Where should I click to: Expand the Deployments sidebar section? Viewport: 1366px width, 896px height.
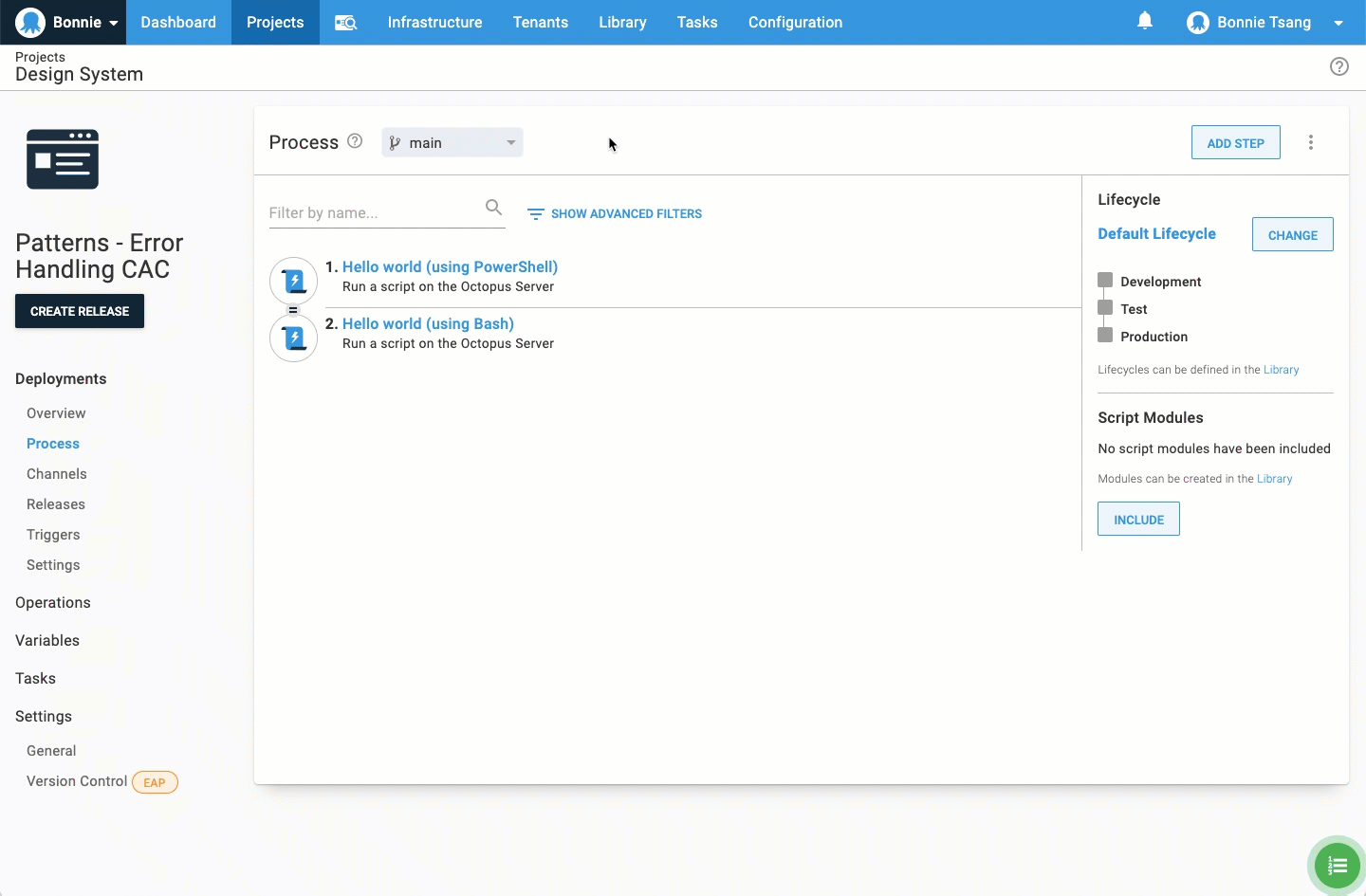[61, 378]
